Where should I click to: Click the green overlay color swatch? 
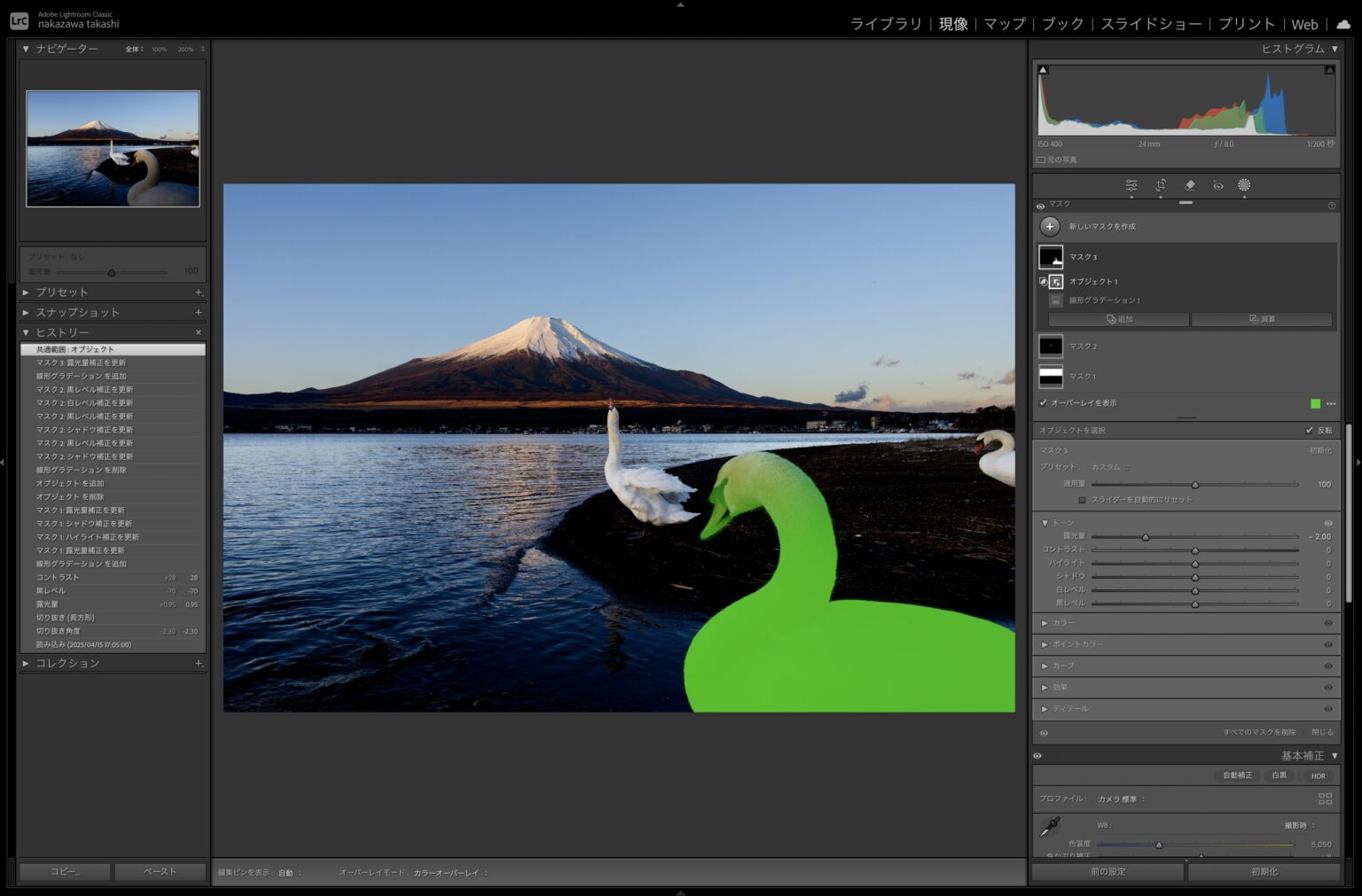(x=1315, y=404)
